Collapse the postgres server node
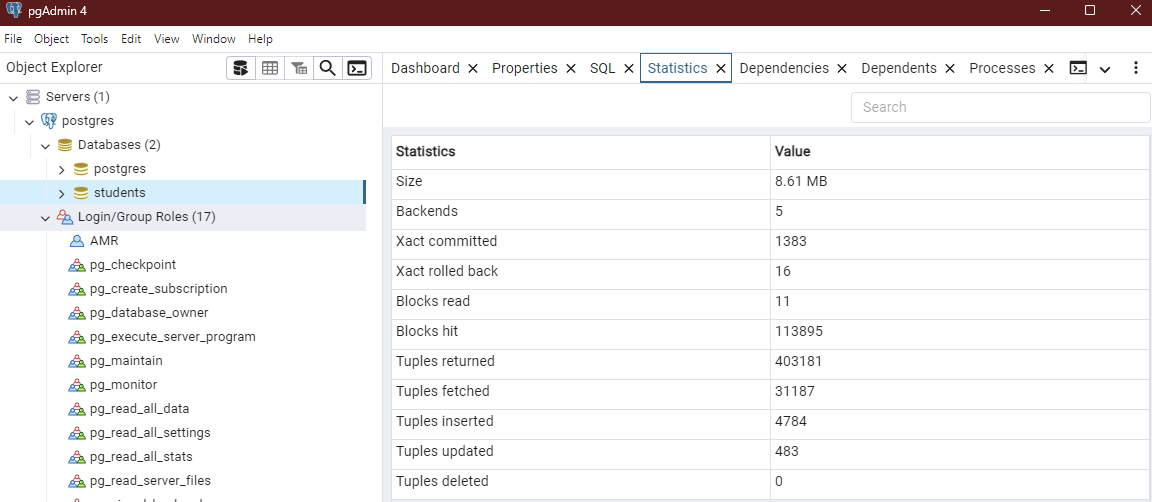Viewport: 1152px width, 502px height. (x=29, y=121)
